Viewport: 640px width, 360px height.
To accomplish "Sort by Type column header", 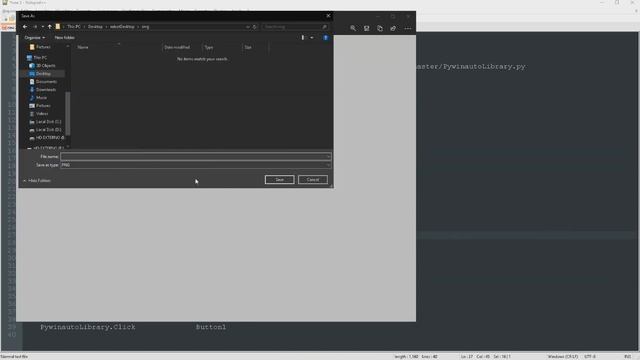I will tap(209, 47).
